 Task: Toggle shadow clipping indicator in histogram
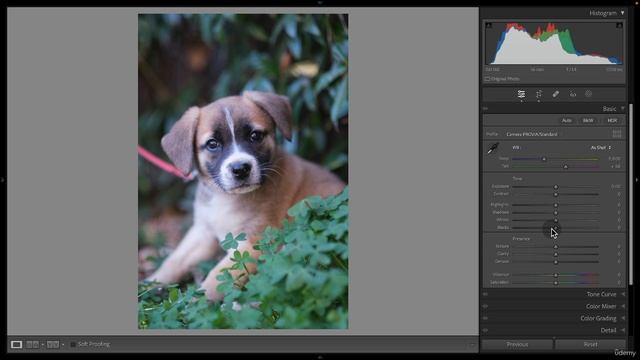[x=489, y=25]
